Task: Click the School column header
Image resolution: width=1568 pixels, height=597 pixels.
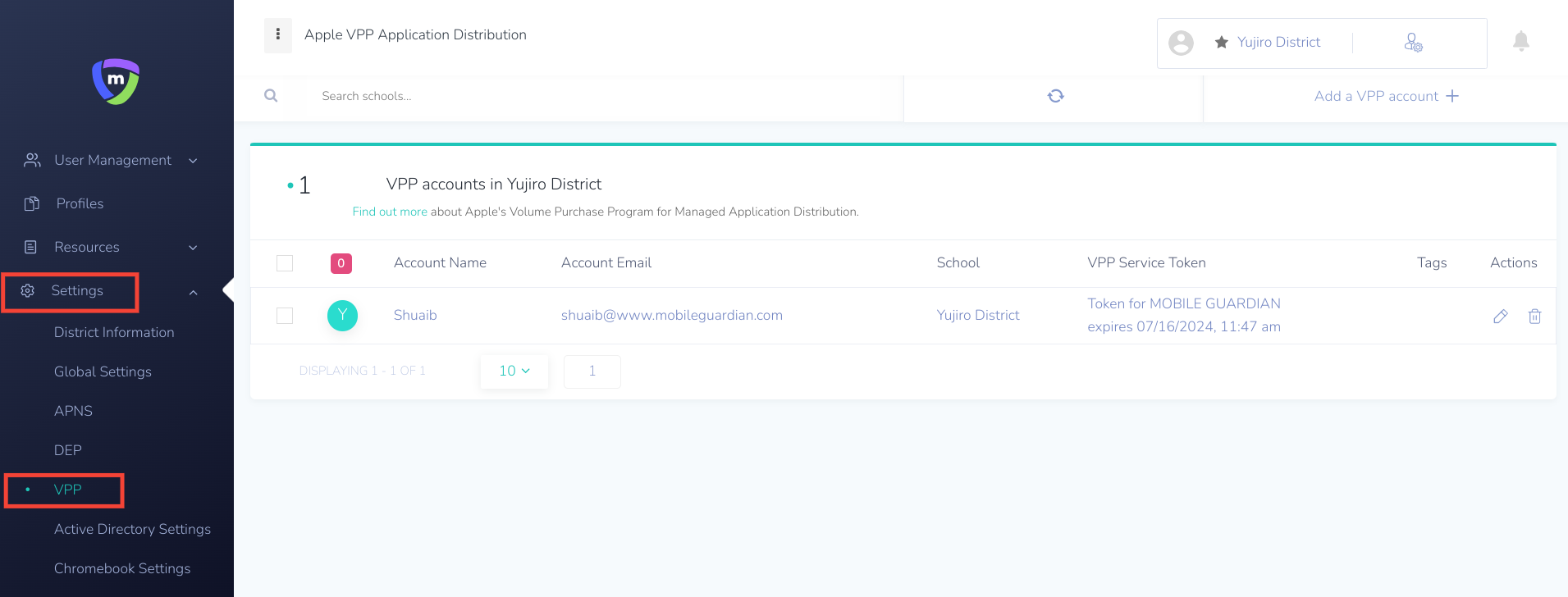Action: (x=958, y=262)
